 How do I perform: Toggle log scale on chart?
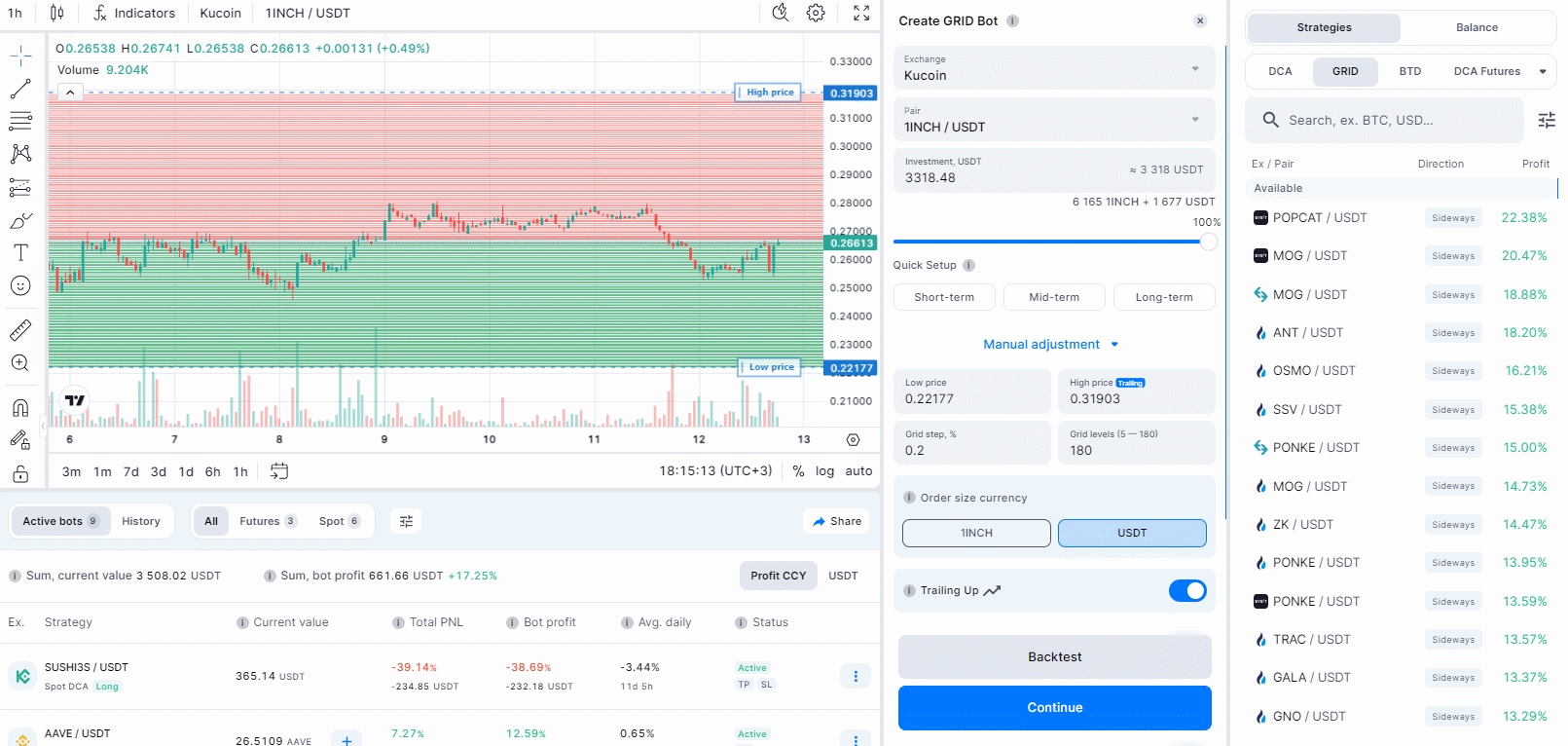pyautogui.click(x=824, y=471)
